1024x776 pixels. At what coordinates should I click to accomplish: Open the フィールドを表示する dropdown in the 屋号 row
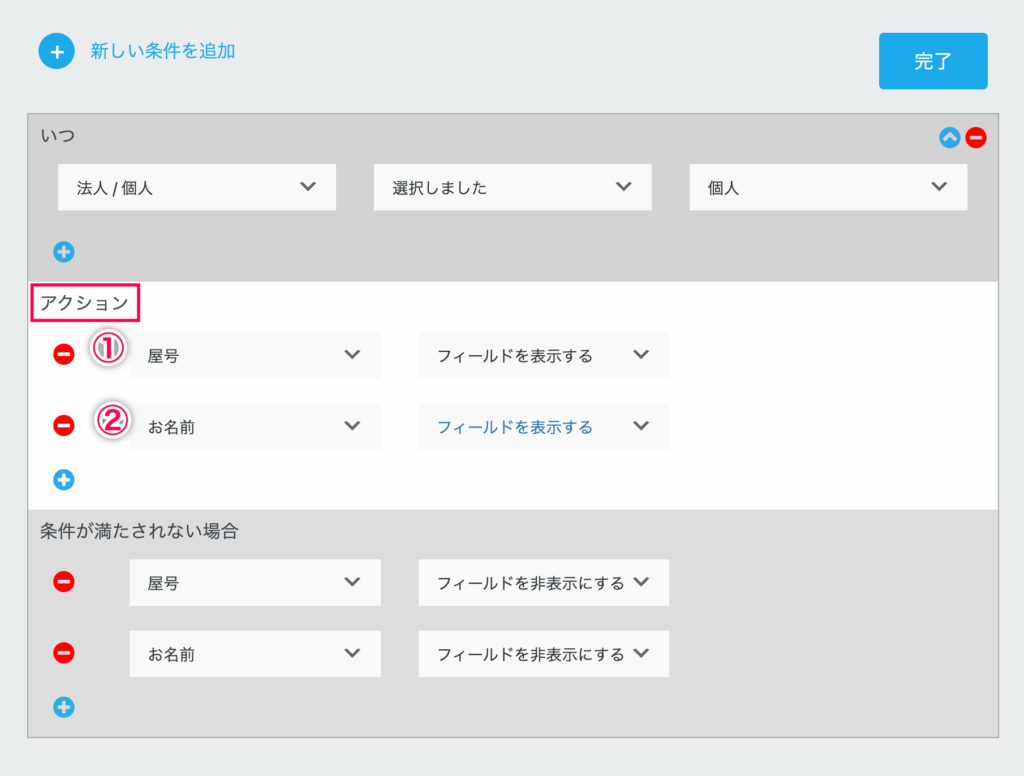[543, 355]
